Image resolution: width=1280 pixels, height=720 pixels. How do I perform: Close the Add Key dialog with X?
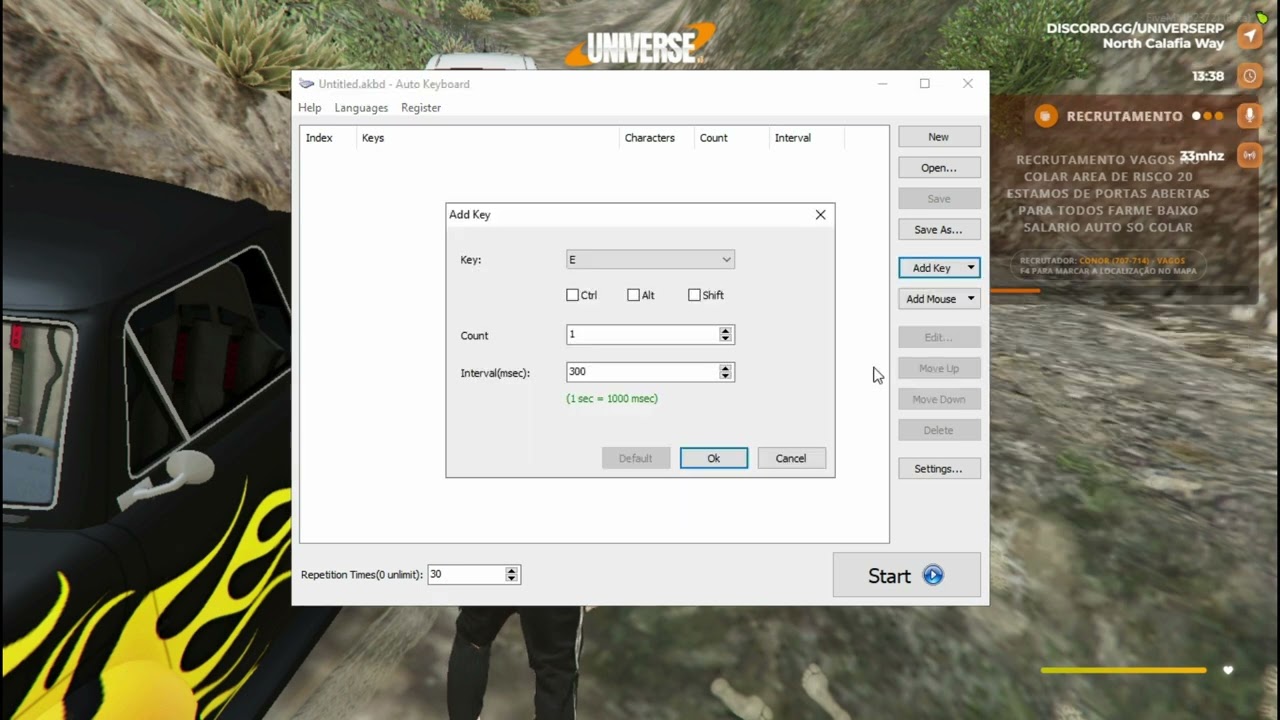click(820, 214)
